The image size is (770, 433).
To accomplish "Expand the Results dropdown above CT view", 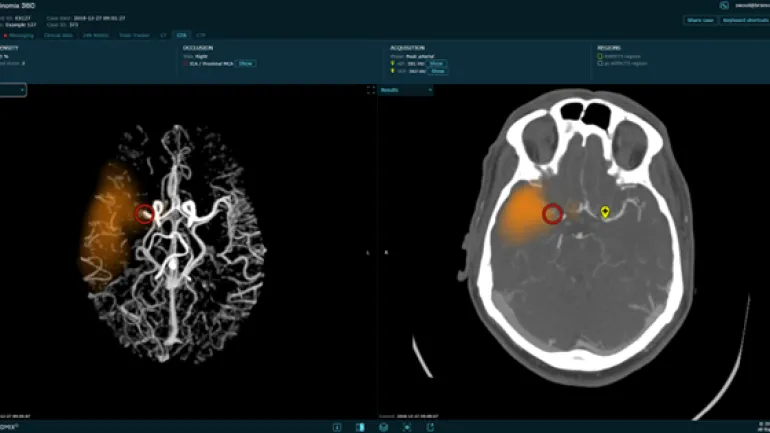I will tap(406, 90).
